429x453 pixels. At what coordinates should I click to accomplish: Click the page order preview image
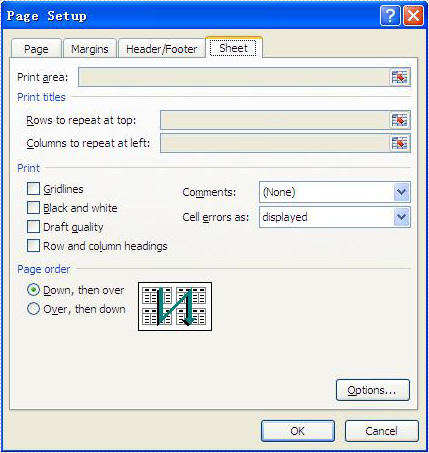[x=175, y=306]
